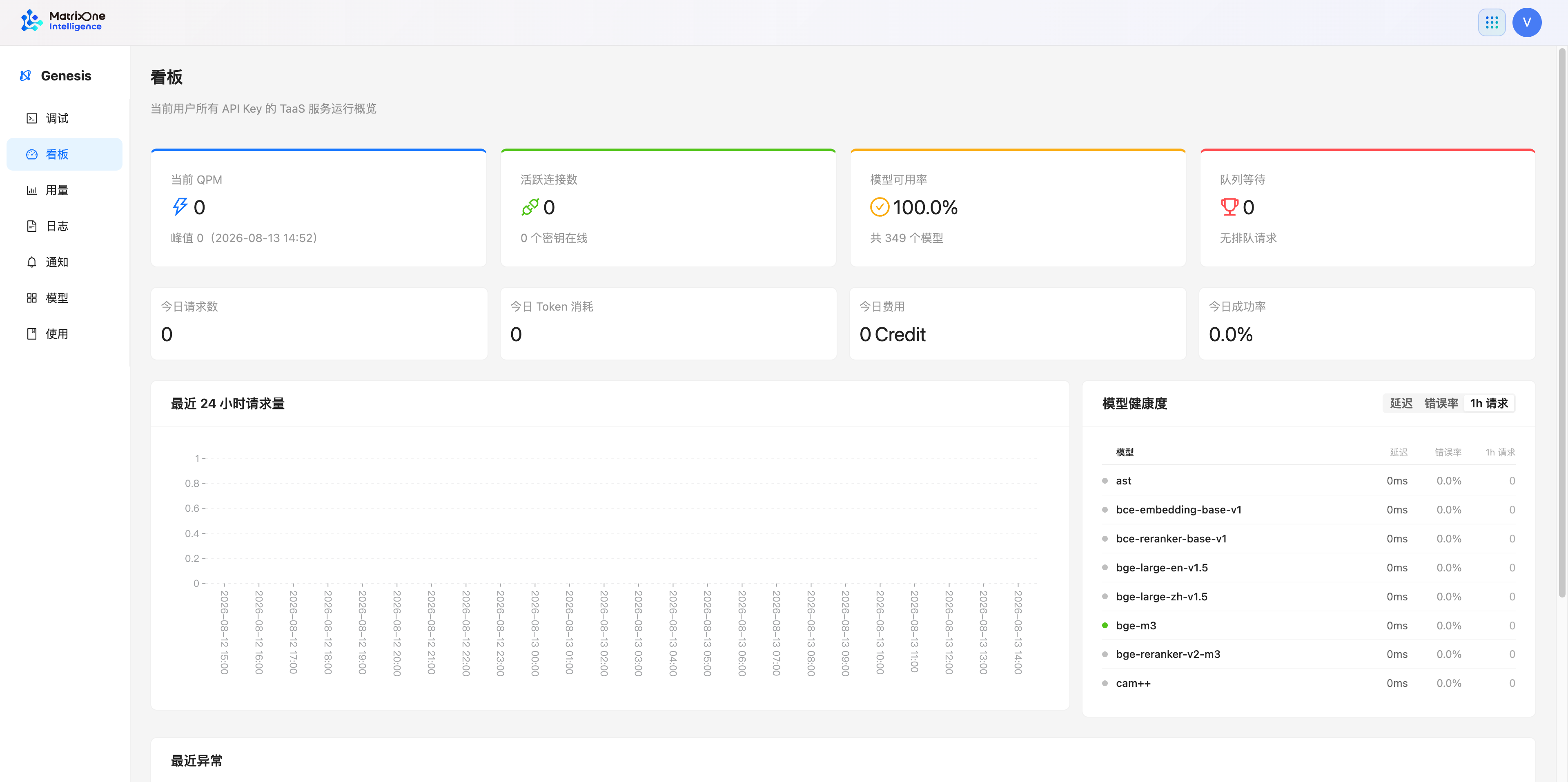Click the Genesis product icon
The image size is (1568, 782).
26,76
